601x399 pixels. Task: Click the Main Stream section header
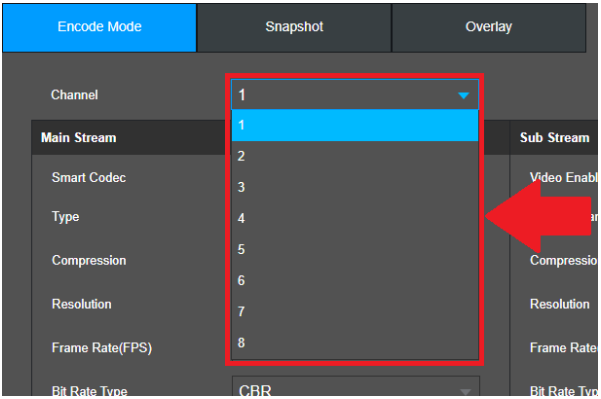pyautogui.click(x=79, y=138)
